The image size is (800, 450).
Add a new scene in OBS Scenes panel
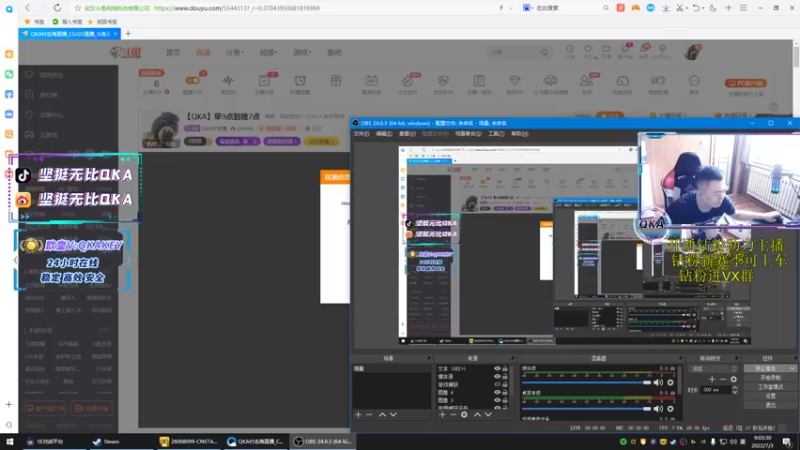click(x=358, y=415)
